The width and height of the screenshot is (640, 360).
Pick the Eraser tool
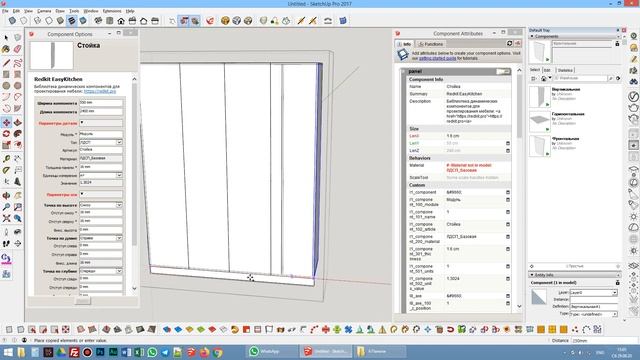coord(18,49)
